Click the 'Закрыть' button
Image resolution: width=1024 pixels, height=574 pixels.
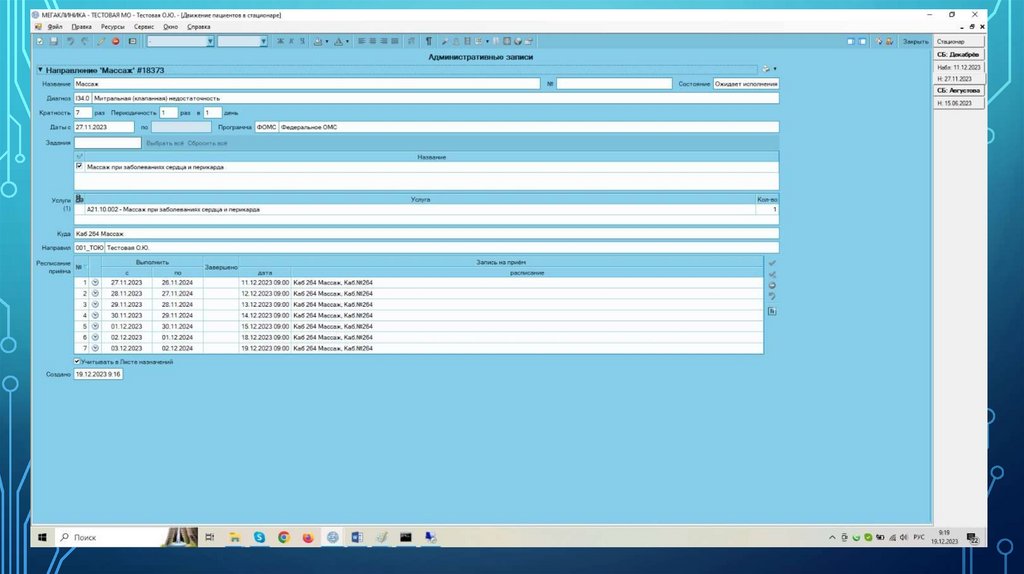[x=915, y=41]
